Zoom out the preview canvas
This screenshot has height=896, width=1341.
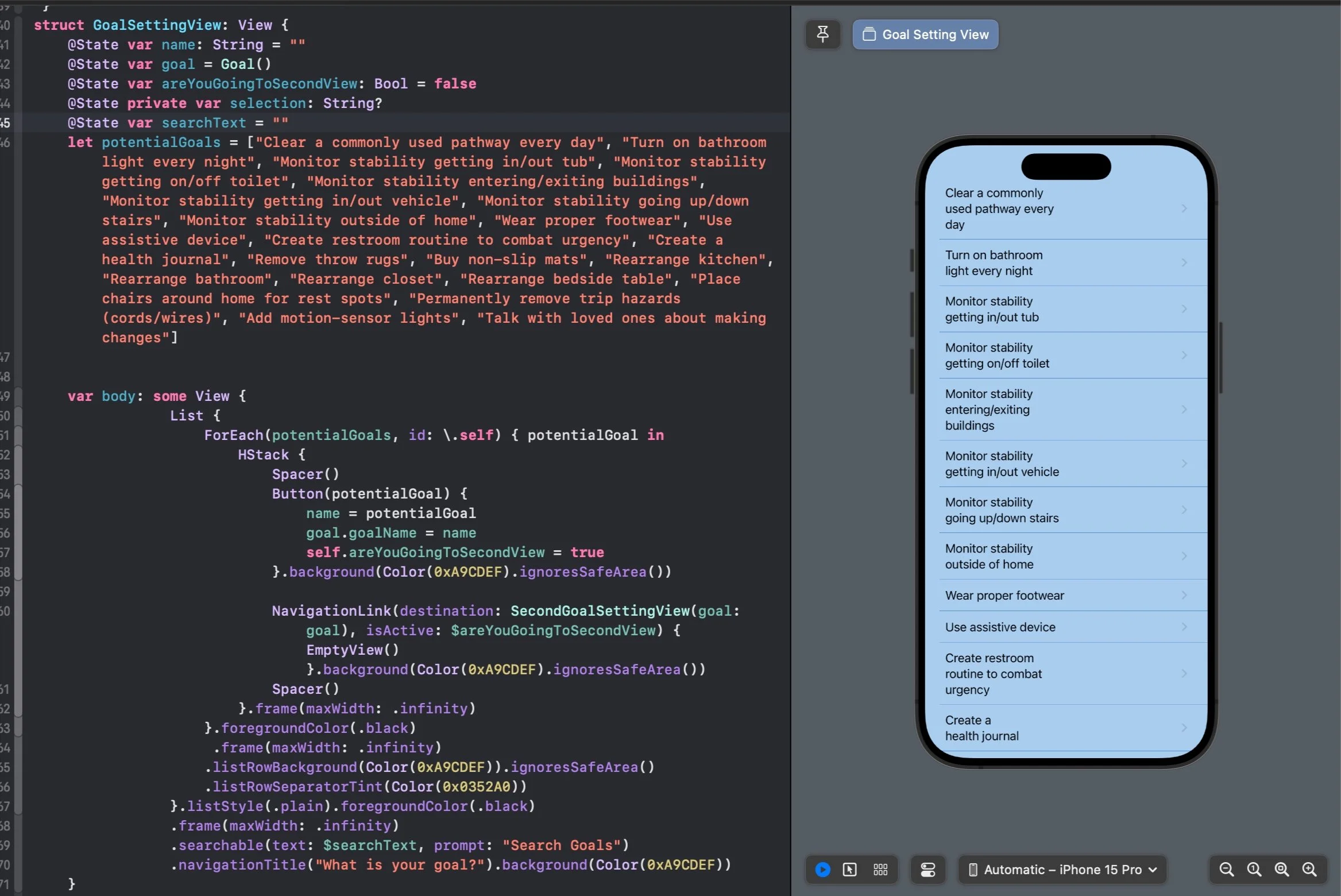[x=1226, y=870]
